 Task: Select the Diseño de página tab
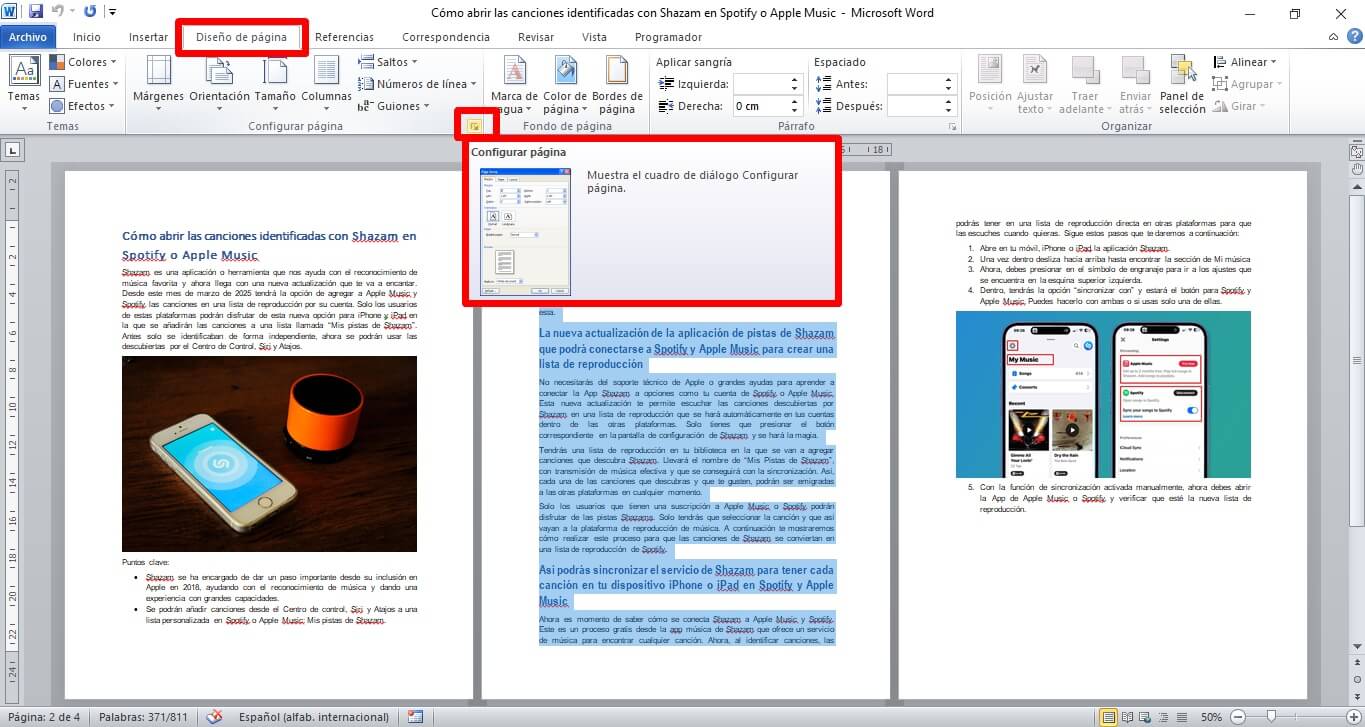tap(241, 37)
